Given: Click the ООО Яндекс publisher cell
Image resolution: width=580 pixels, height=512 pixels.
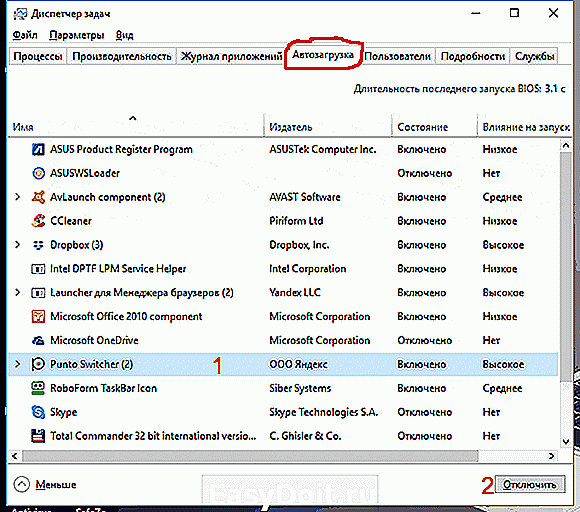Looking at the screenshot, I should (x=298, y=364).
